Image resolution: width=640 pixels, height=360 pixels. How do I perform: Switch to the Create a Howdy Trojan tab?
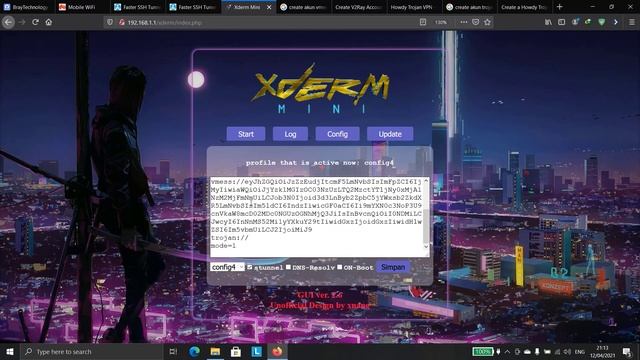coord(524,7)
